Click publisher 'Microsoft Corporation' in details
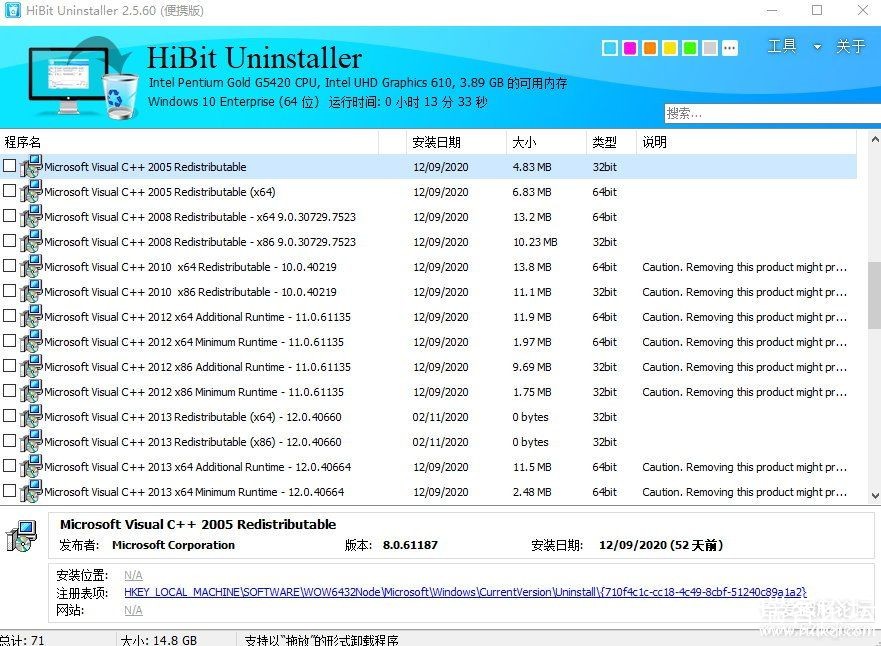Viewport: 881px width, 646px height. pos(173,545)
